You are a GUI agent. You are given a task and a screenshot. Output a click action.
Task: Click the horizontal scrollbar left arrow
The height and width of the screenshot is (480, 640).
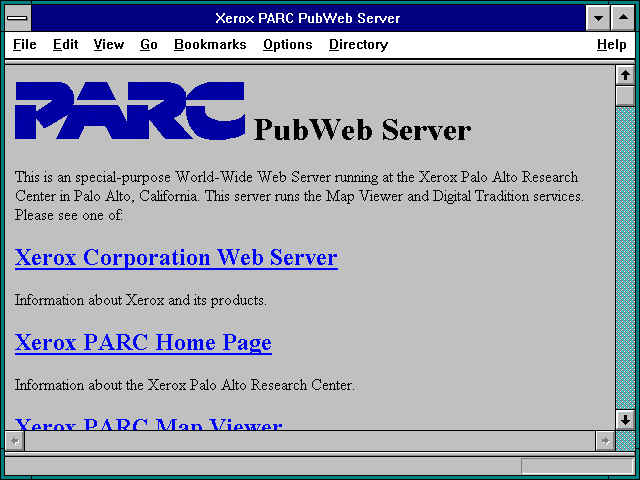[x=15, y=441]
